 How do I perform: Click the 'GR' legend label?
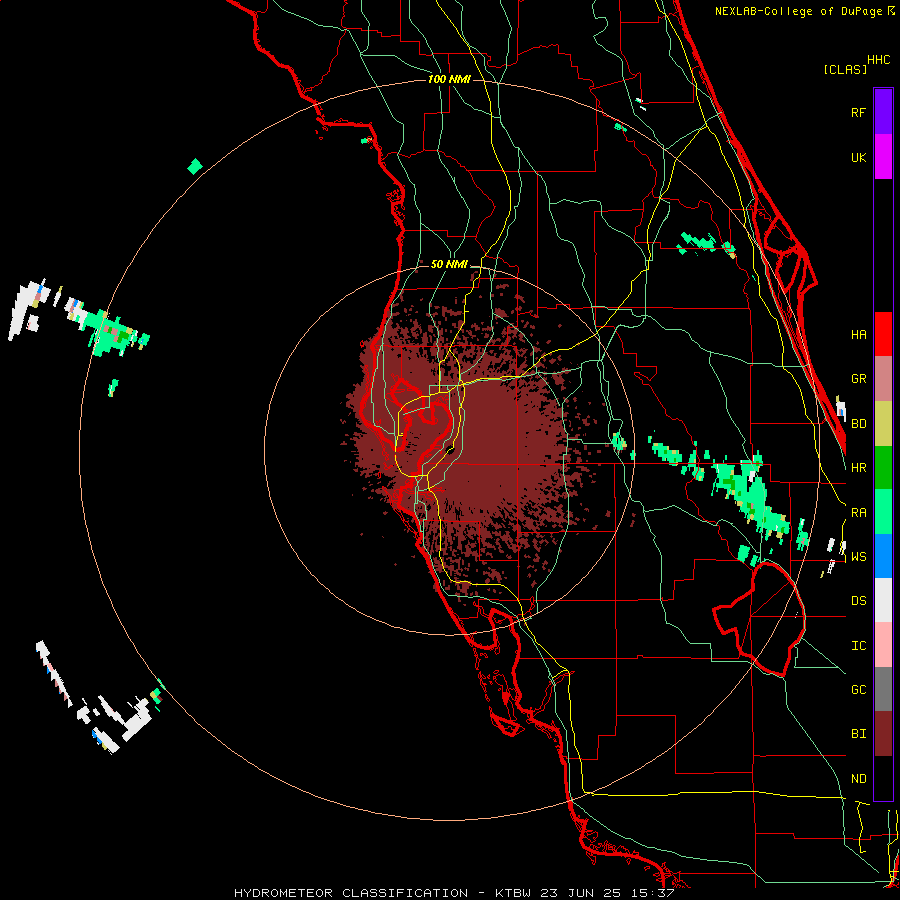pyautogui.click(x=859, y=379)
